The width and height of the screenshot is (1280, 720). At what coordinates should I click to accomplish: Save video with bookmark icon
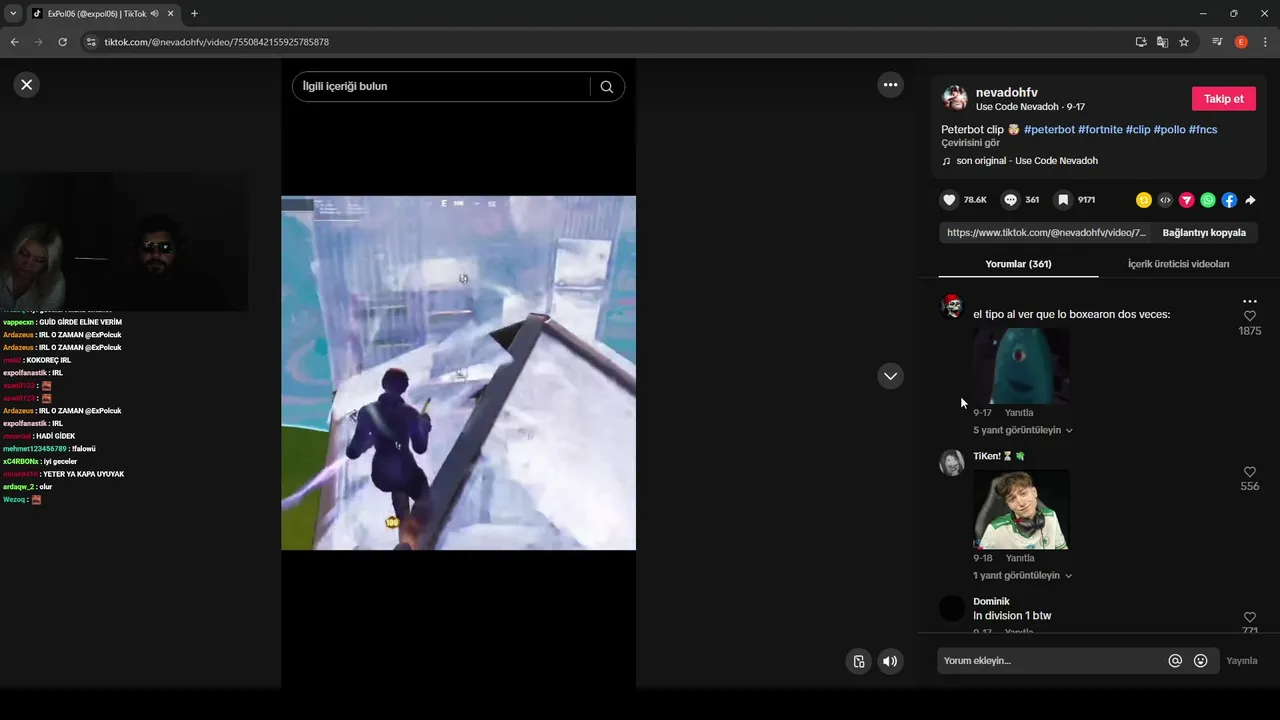[1063, 200]
